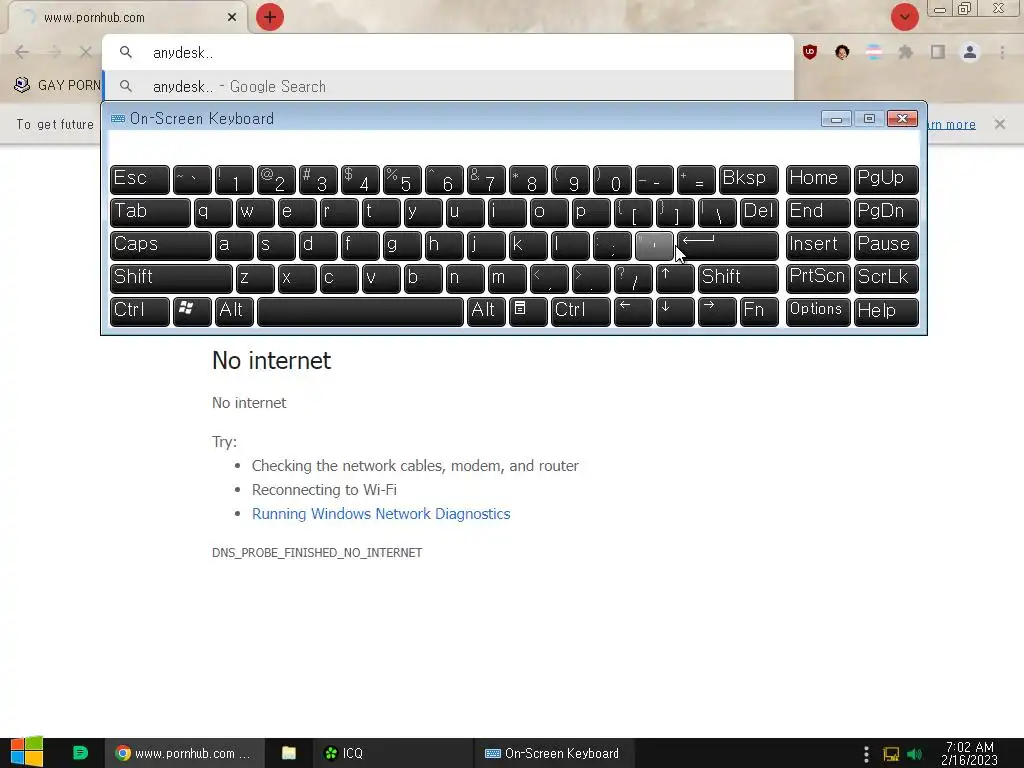Click the PgUp key

[886, 180]
